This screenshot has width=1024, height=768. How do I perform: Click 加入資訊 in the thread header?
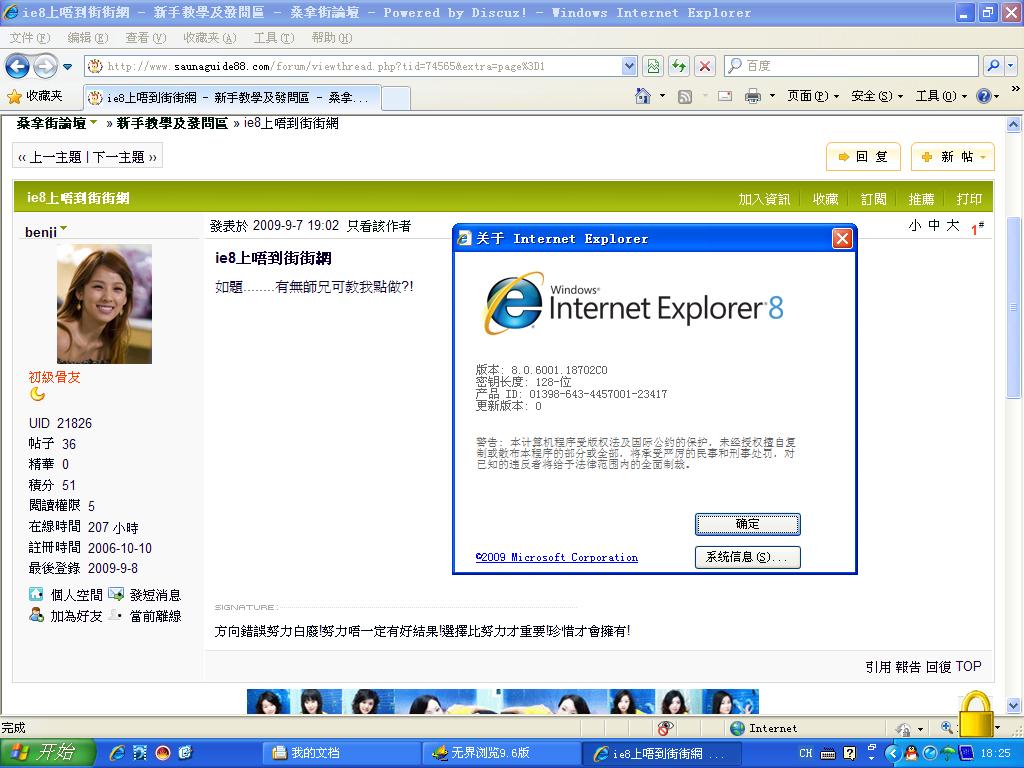pyautogui.click(x=764, y=199)
